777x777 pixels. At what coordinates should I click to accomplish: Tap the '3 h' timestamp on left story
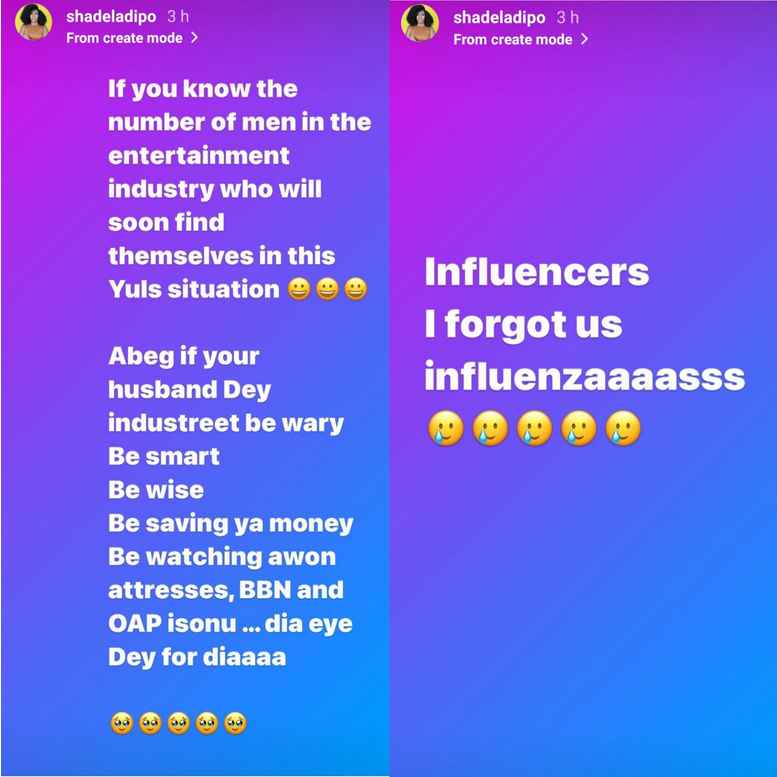[178, 16]
